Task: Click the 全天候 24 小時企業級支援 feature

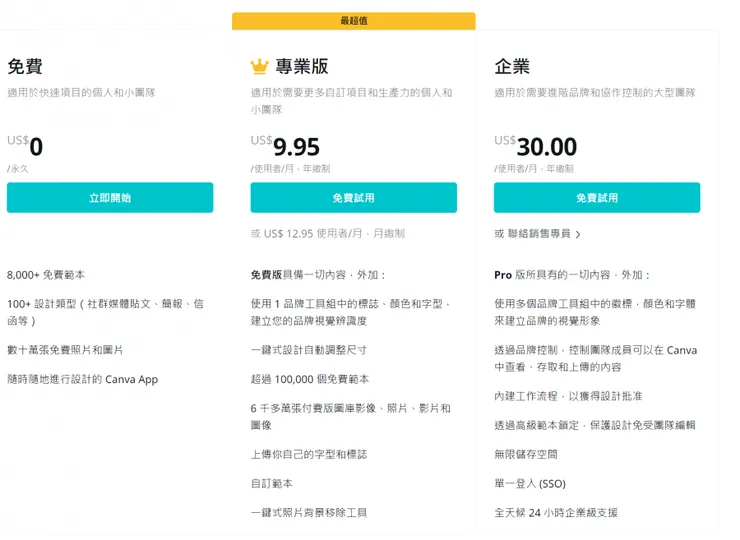Action: [556, 512]
